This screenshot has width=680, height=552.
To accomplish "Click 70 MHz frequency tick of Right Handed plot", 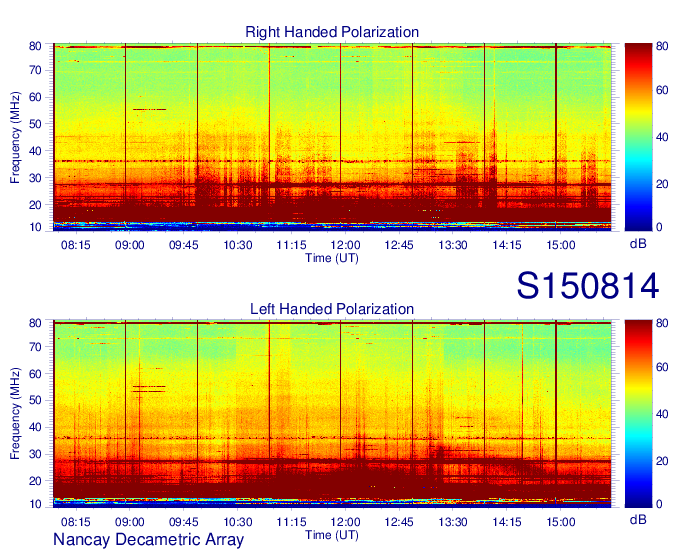I will coord(35,70).
